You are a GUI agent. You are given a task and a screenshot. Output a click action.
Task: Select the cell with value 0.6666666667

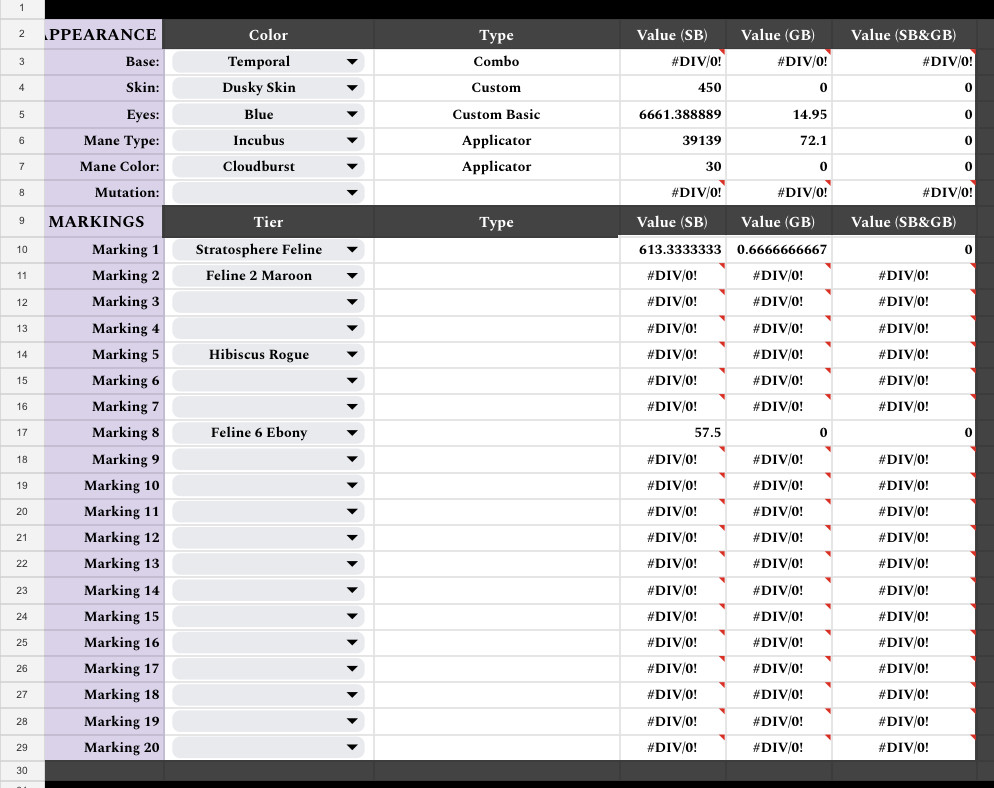(778, 249)
